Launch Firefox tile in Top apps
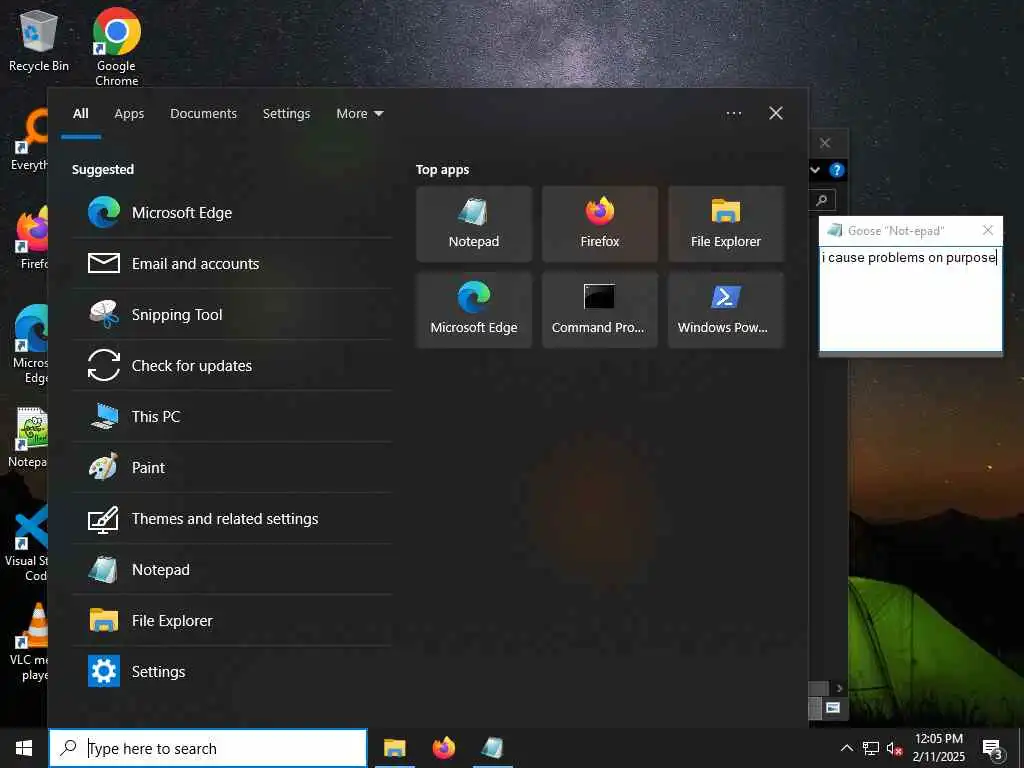Screen dimensions: 1024x768 click(x=600, y=224)
